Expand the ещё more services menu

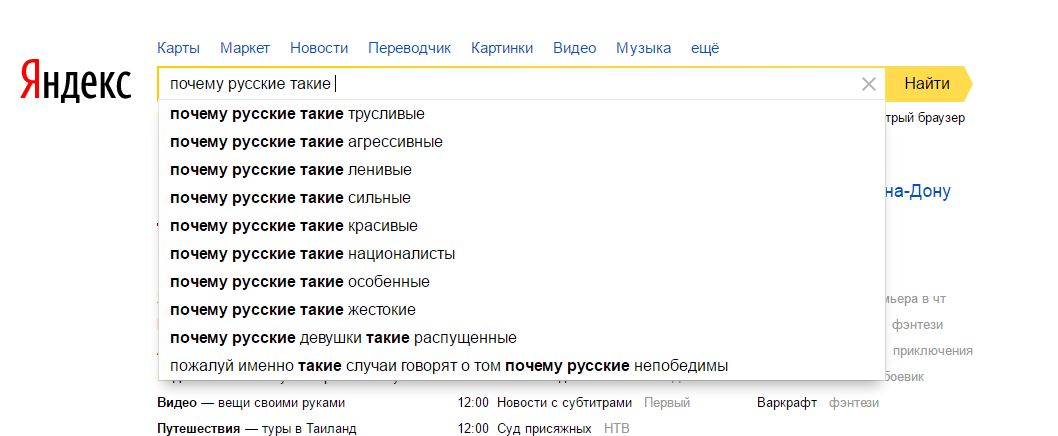click(x=704, y=48)
